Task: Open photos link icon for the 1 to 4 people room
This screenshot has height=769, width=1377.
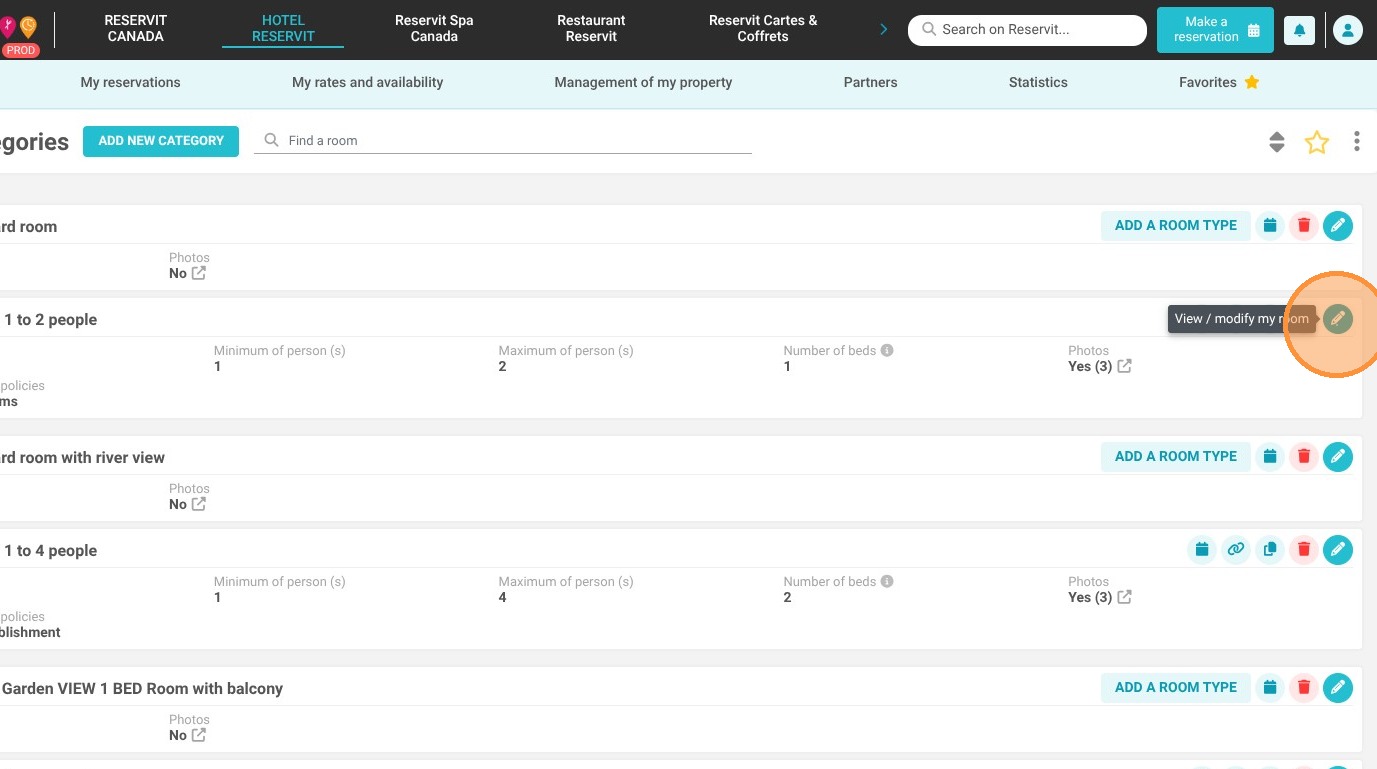Action: pos(1125,597)
